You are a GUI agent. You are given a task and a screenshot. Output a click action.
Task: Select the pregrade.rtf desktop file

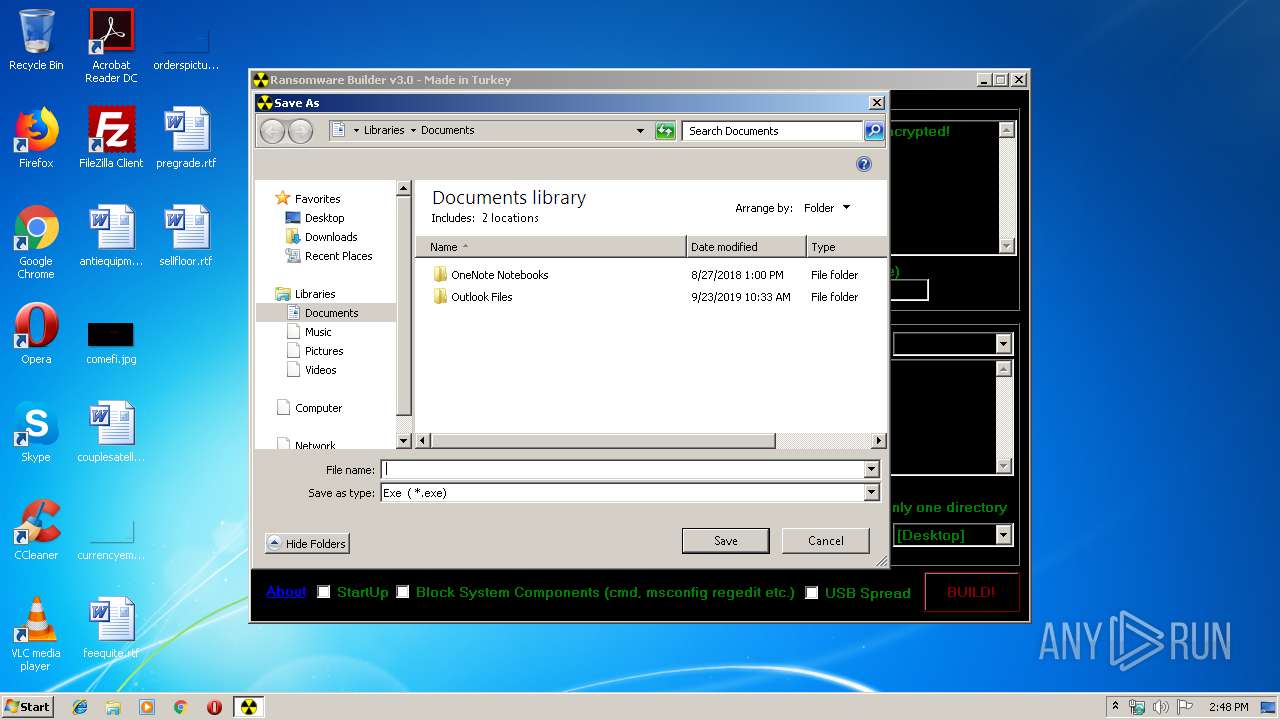coord(186,138)
